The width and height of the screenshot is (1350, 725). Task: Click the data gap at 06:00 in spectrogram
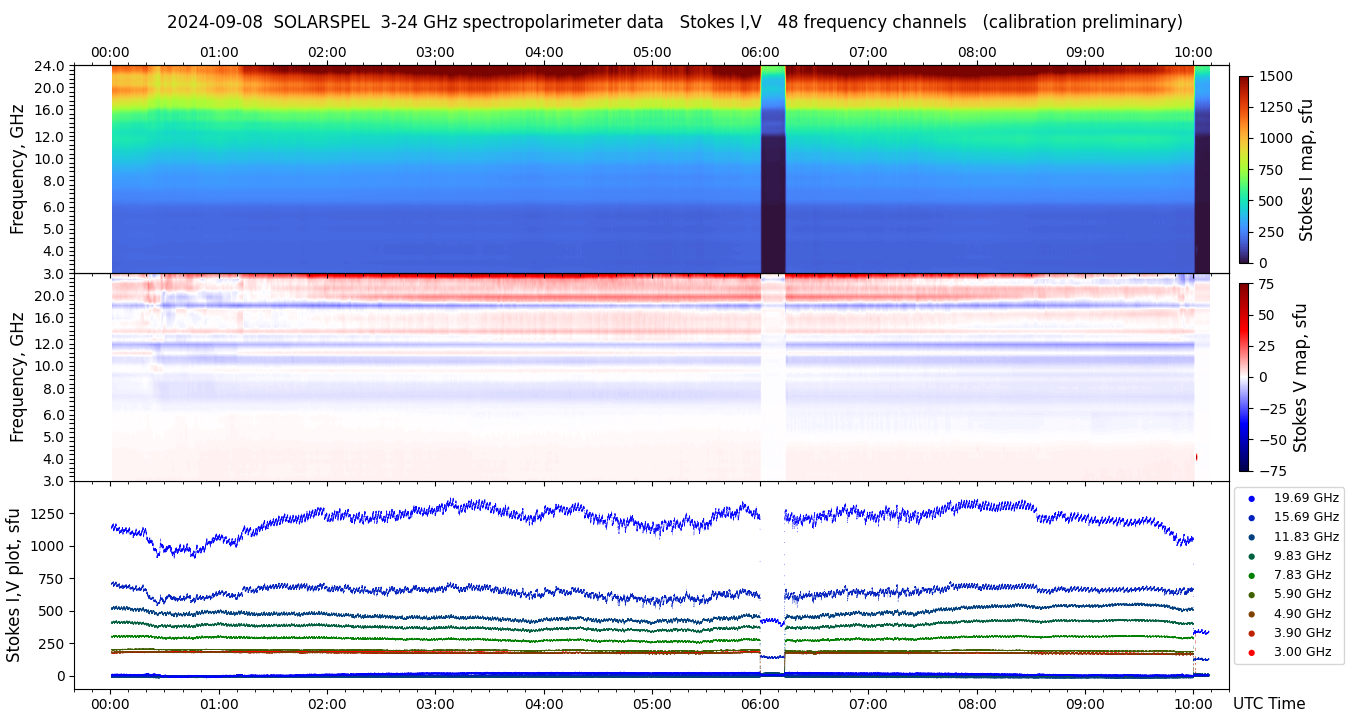tap(773, 169)
